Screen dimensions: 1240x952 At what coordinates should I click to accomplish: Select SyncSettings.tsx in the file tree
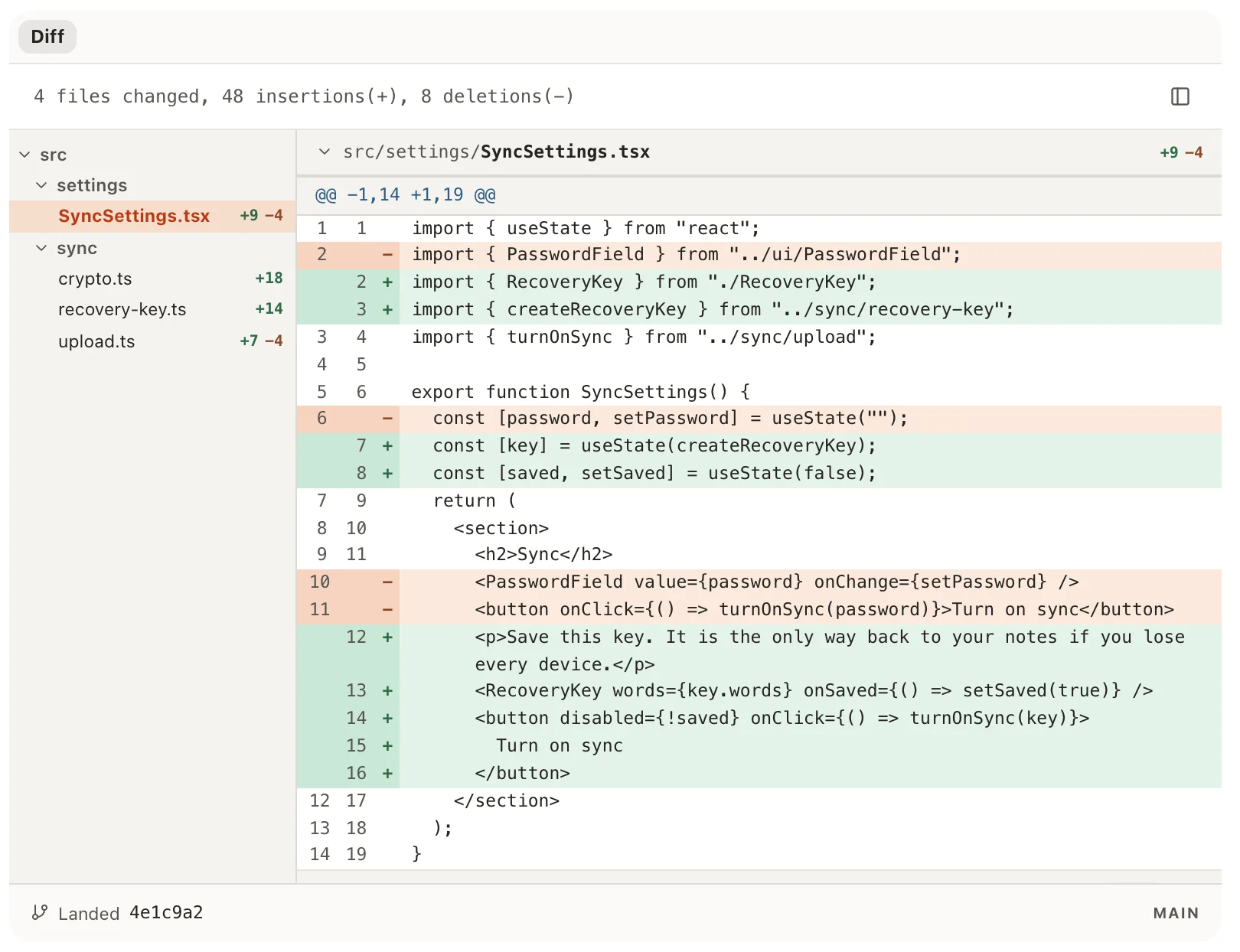(x=152, y=216)
